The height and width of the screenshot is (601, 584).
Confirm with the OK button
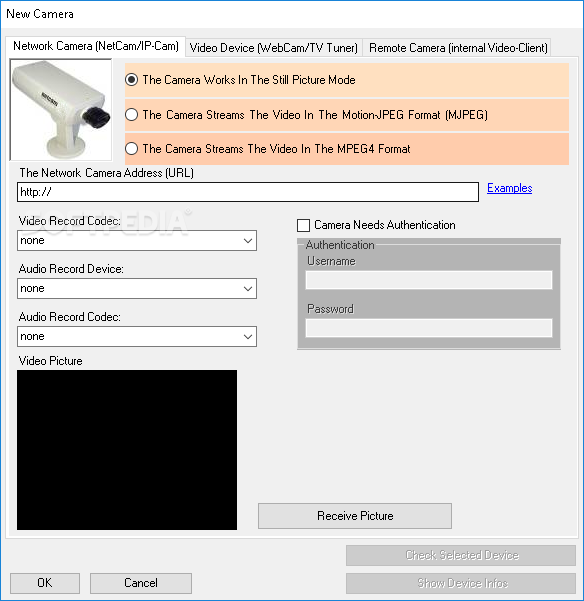(45, 583)
